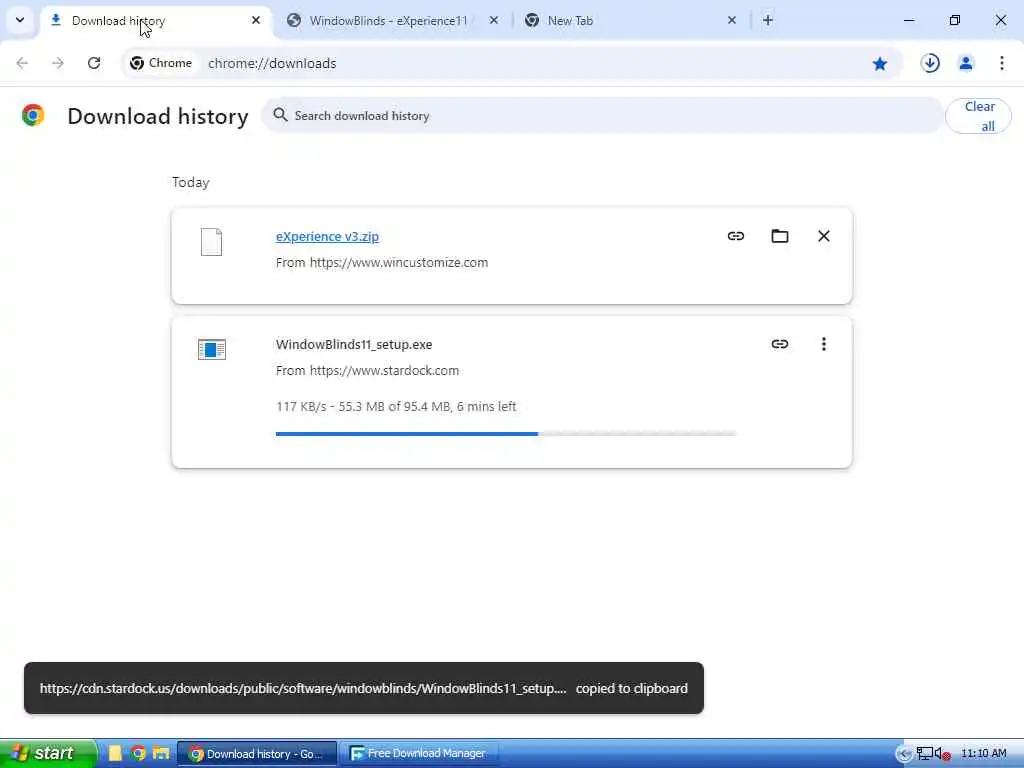Reload the downloads page
Image resolution: width=1024 pixels, height=768 pixels.
[94, 63]
